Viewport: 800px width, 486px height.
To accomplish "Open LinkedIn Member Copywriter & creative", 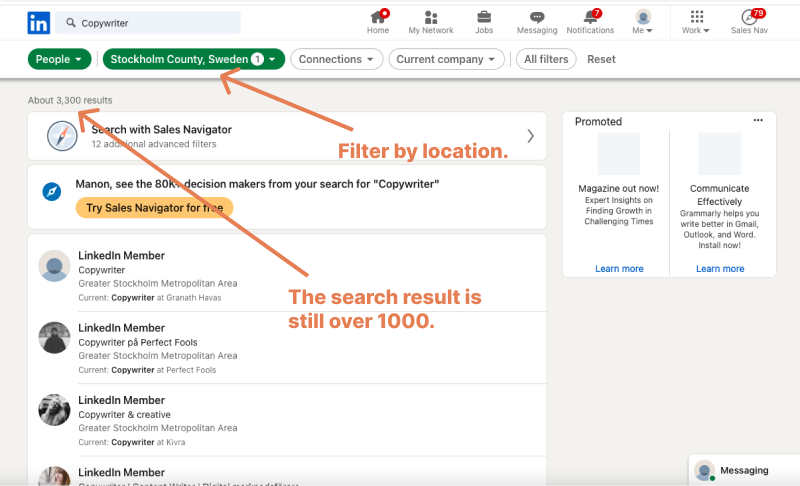I will tap(121, 400).
